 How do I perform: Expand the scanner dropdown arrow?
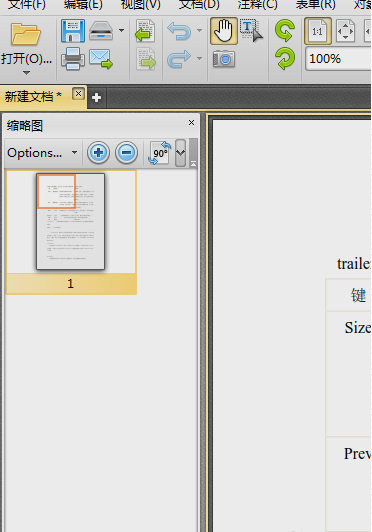click(x=121, y=31)
